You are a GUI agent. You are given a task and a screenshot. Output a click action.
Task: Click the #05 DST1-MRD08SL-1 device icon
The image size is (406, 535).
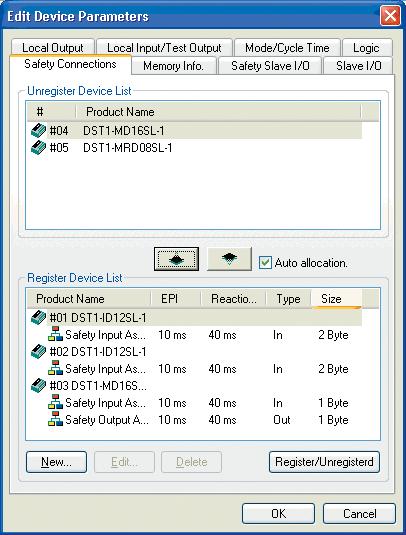pos(38,148)
